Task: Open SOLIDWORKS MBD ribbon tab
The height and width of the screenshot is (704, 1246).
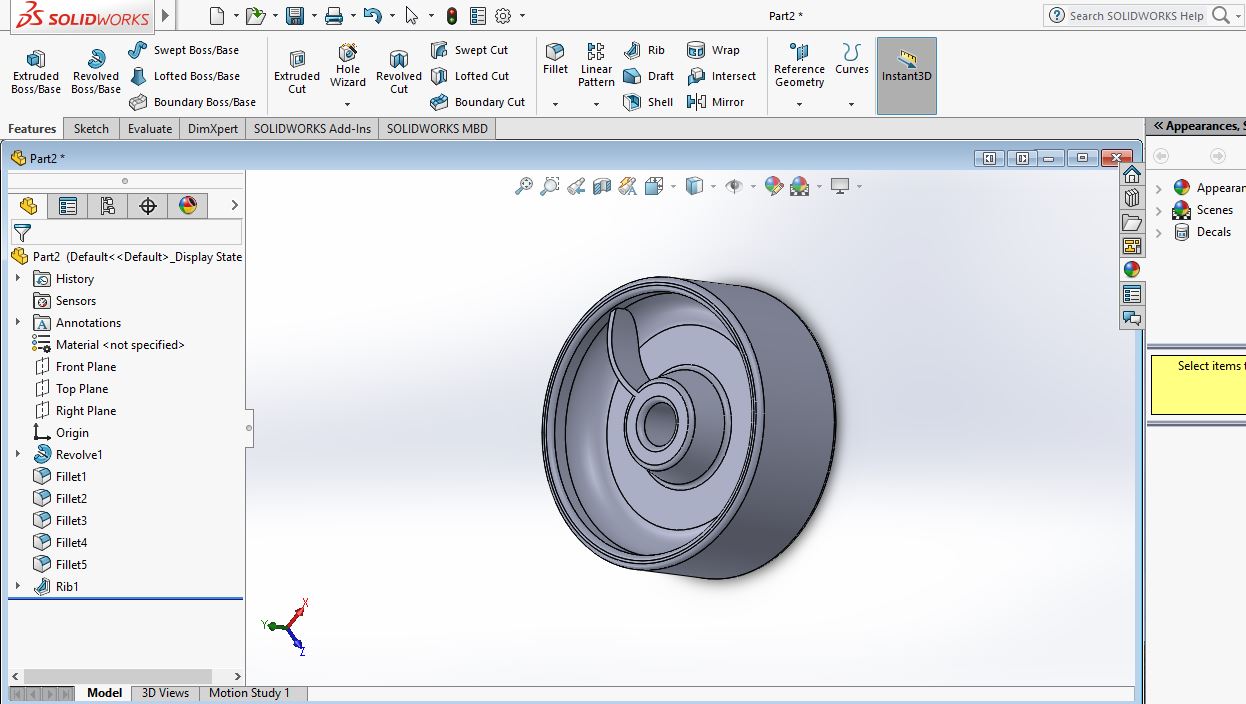Action: tap(437, 129)
